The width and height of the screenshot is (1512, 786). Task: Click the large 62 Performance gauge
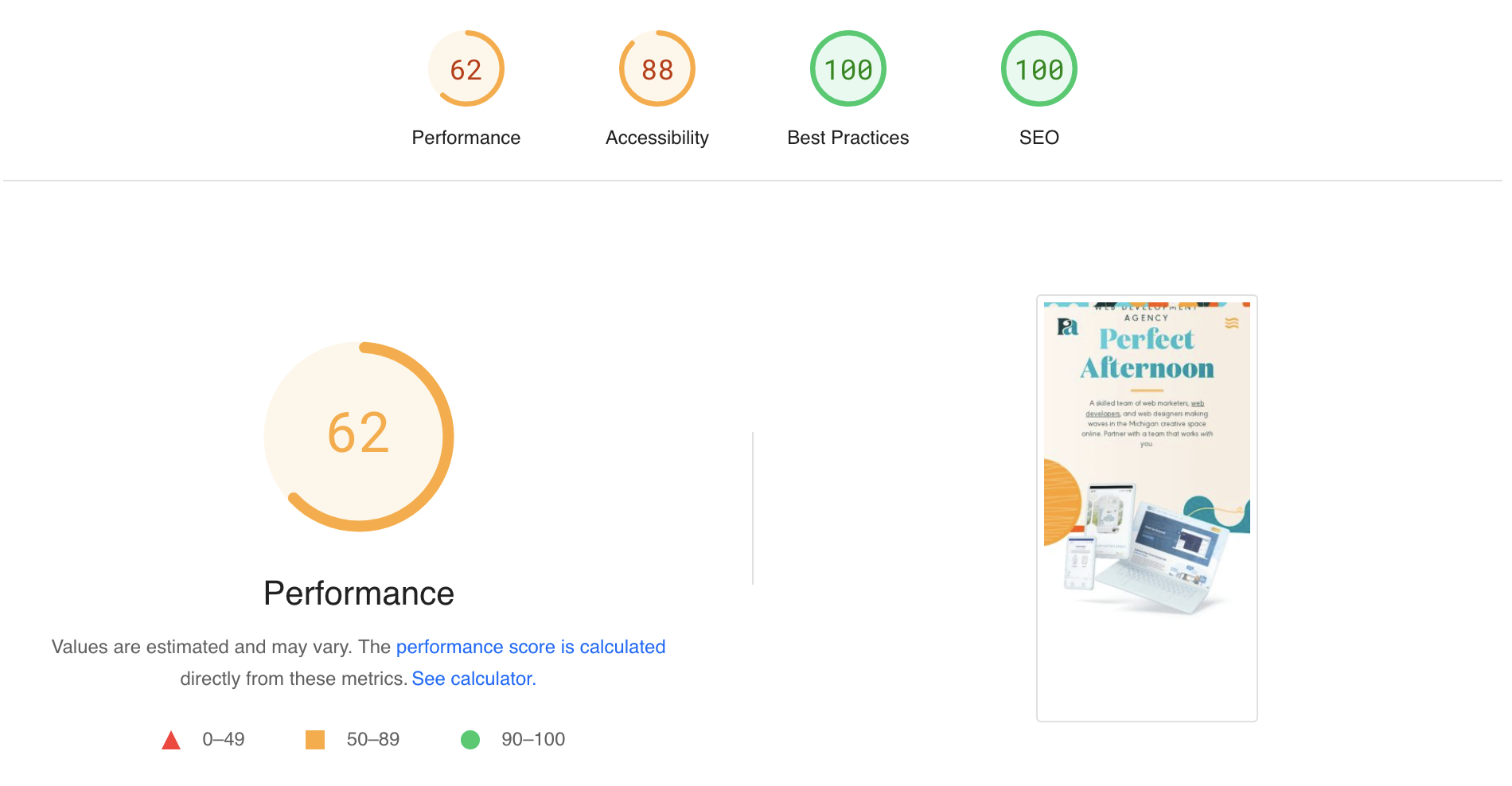[359, 436]
